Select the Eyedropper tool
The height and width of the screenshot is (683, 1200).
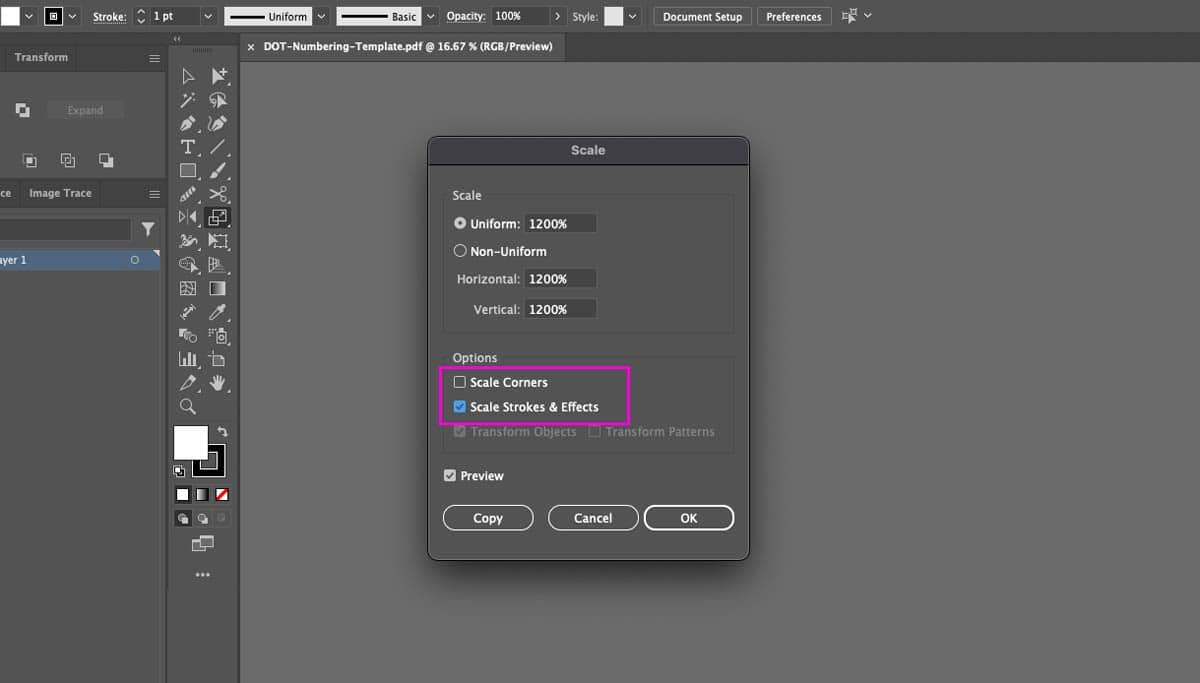pos(218,312)
